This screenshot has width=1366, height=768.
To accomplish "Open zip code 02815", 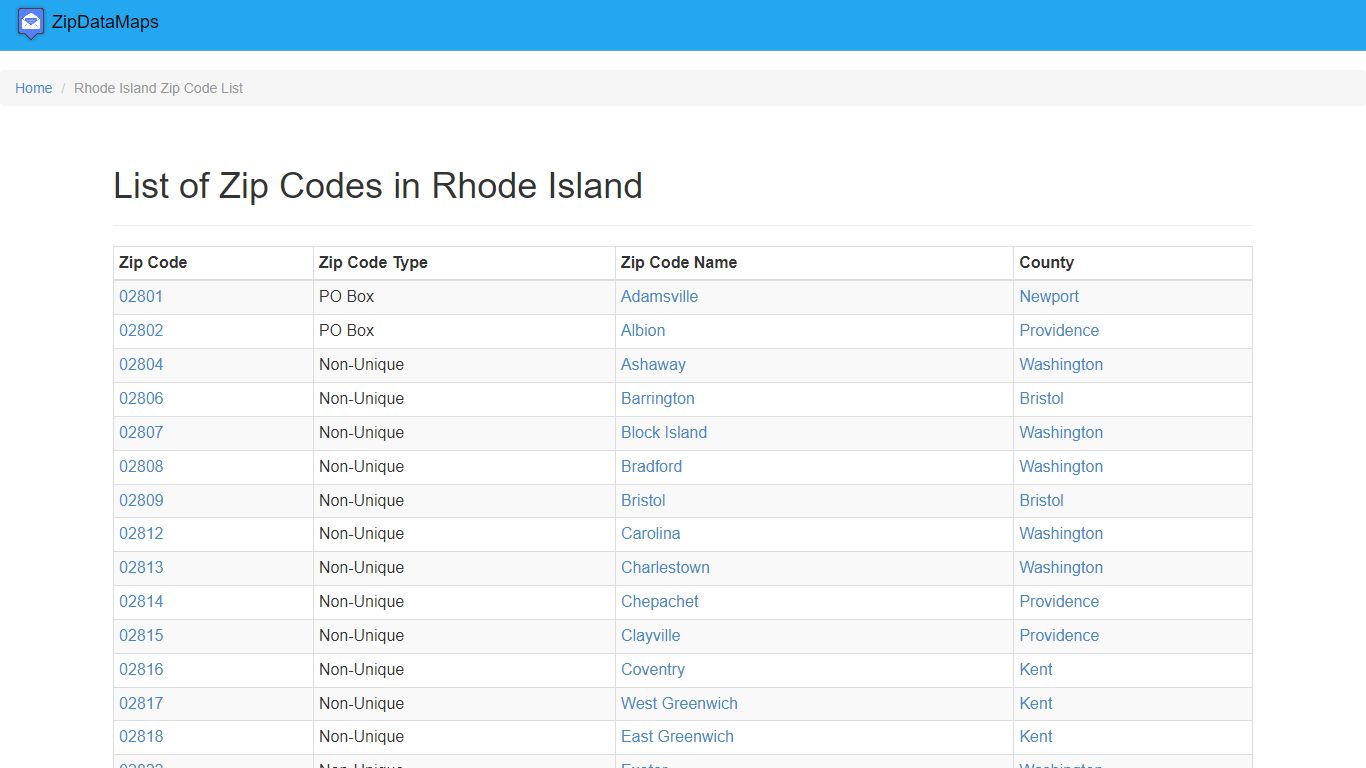I will (141, 636).
